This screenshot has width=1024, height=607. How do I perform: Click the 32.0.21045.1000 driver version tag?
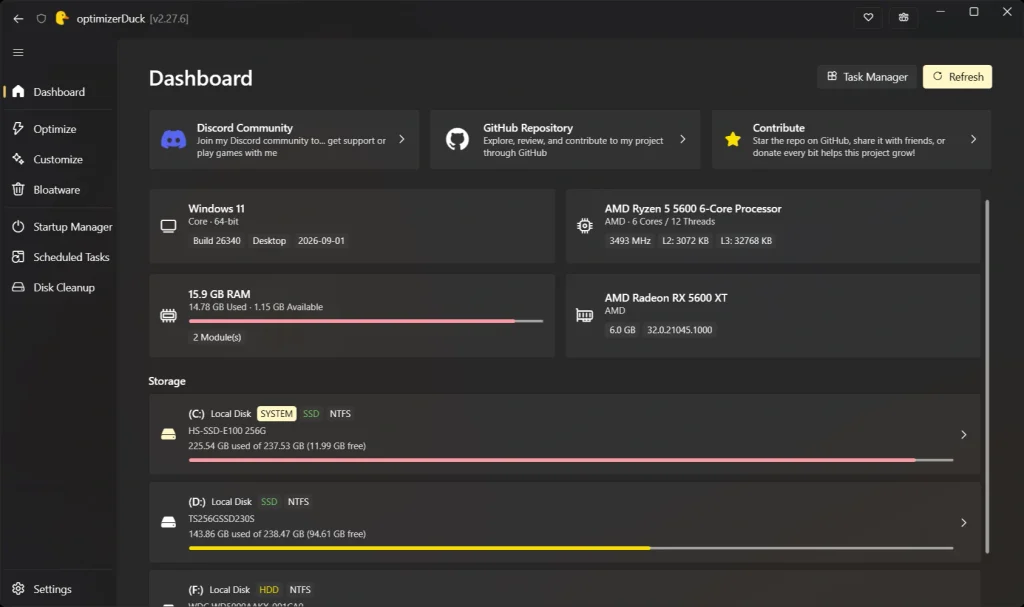coord(679,330)
